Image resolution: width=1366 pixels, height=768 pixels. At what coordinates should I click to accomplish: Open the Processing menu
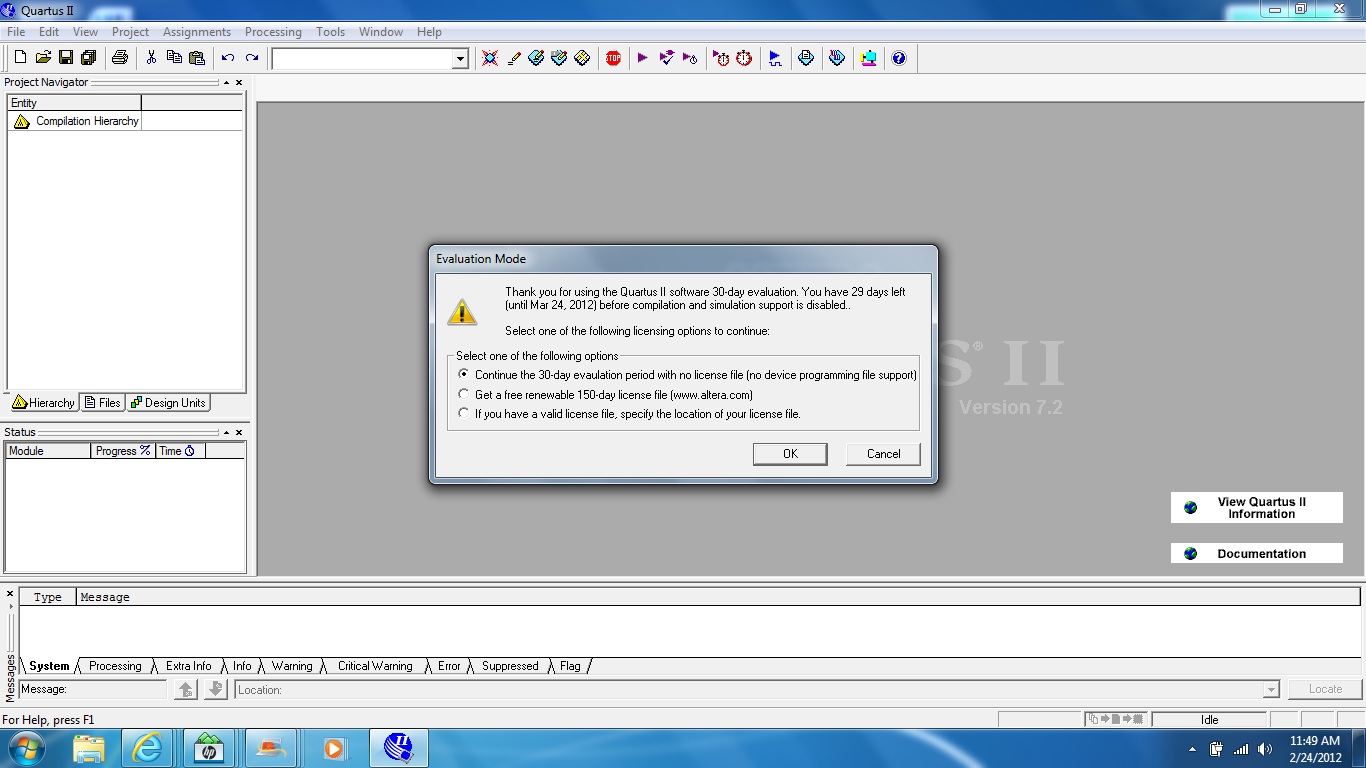[273, 32]
